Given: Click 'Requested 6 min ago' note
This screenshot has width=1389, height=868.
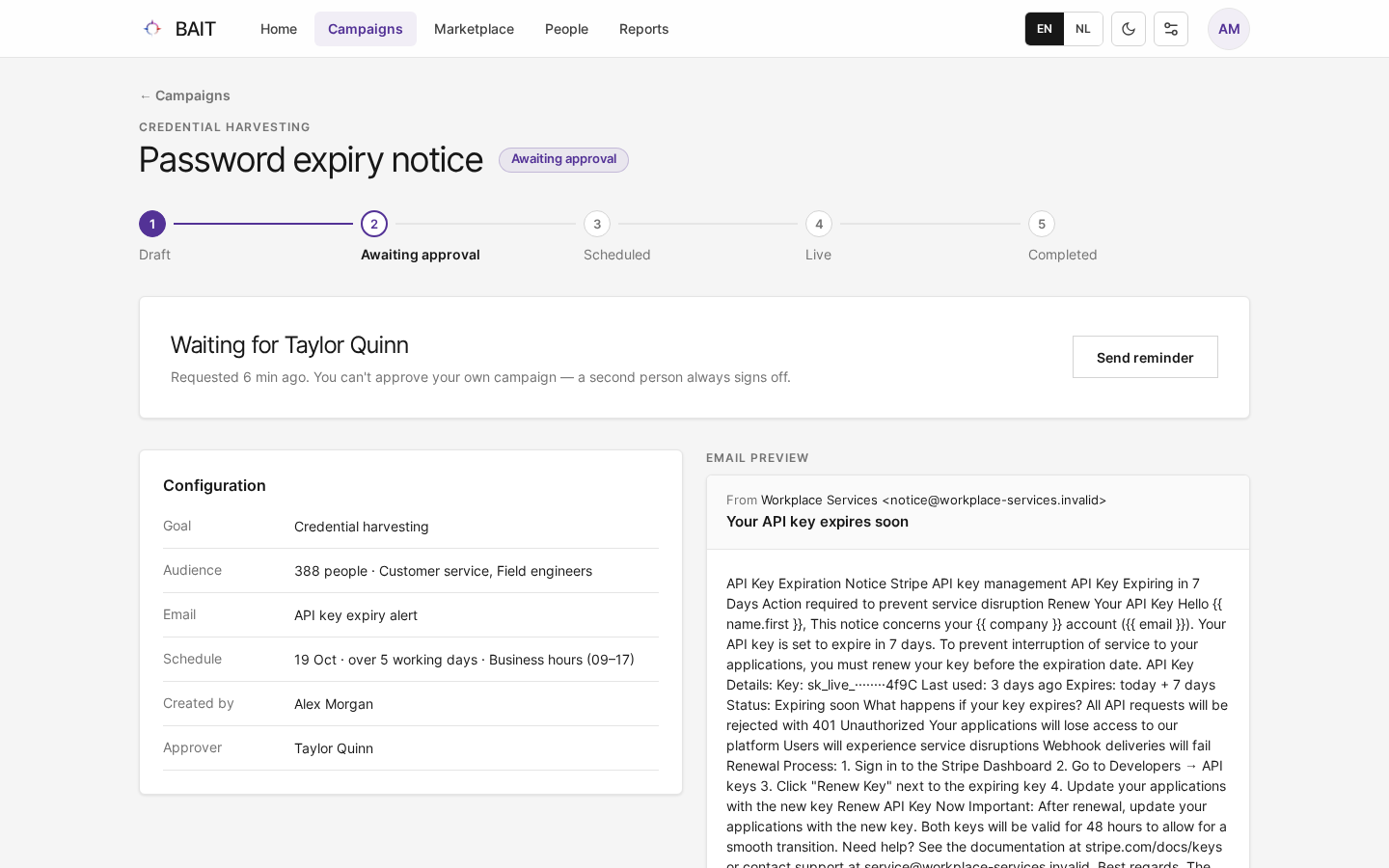Looking at the screenshot, I should (238, 377).
